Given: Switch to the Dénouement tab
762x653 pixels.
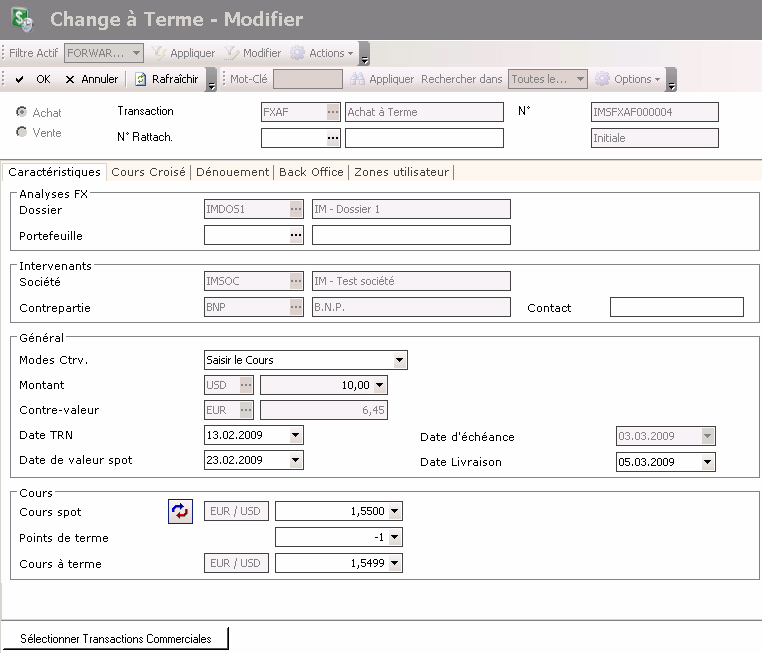Looking at the screenshot, I should [231, 172].
